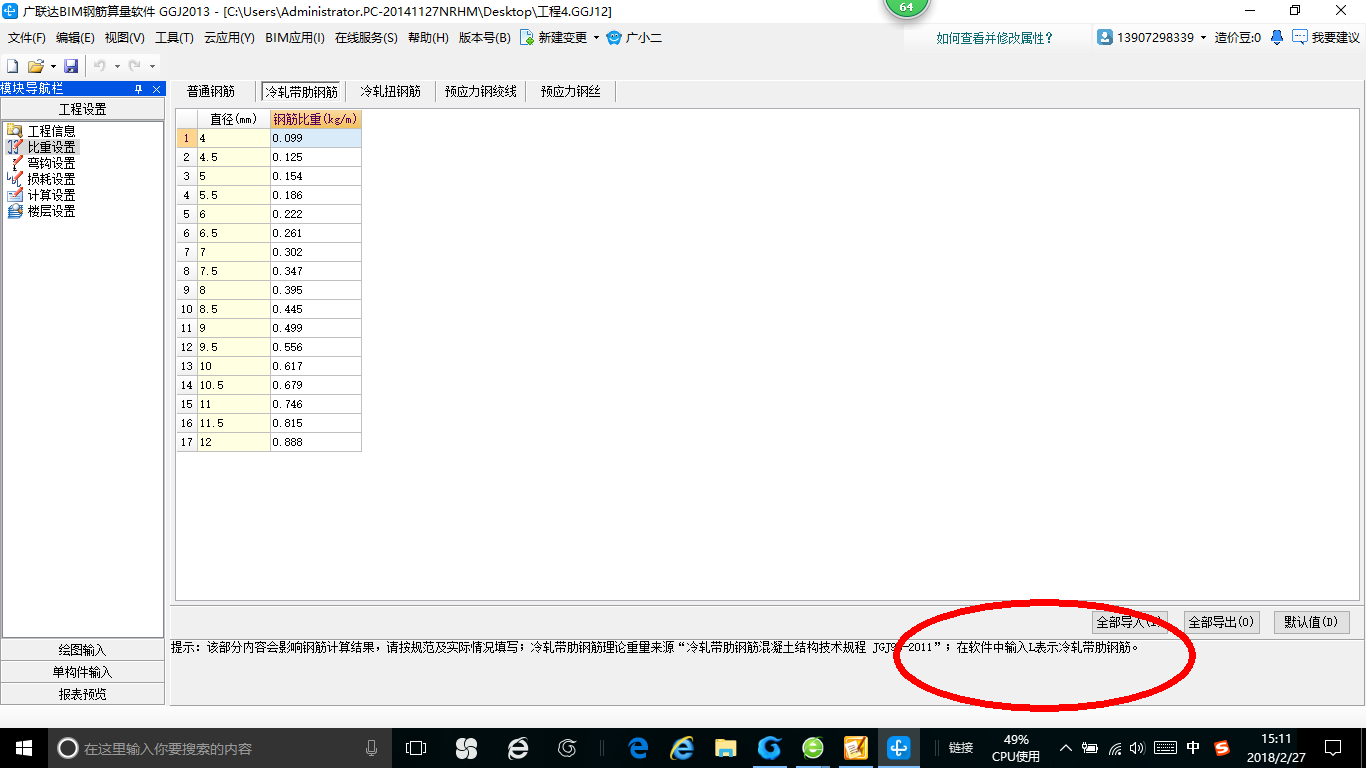
Task: Click the user account avatar icon
Action: [1105, 37]
